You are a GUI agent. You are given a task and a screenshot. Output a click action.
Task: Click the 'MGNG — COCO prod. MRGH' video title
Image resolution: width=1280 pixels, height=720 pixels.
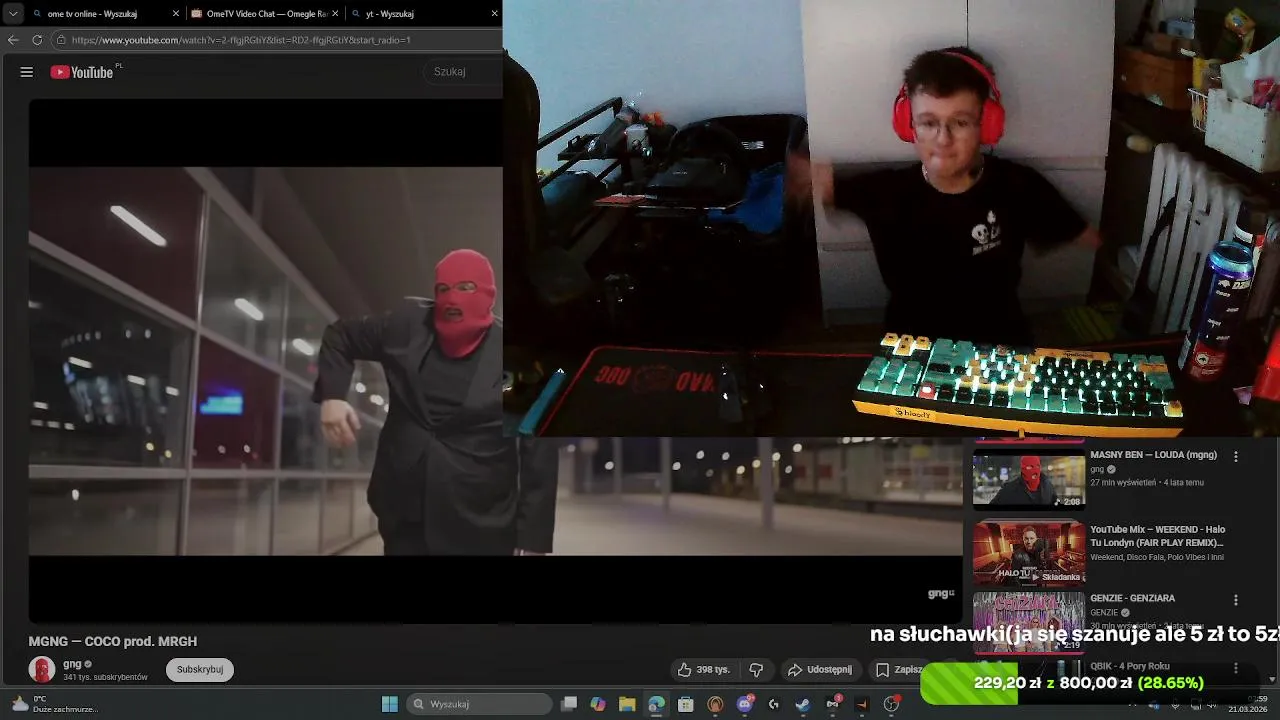[113, 641]
